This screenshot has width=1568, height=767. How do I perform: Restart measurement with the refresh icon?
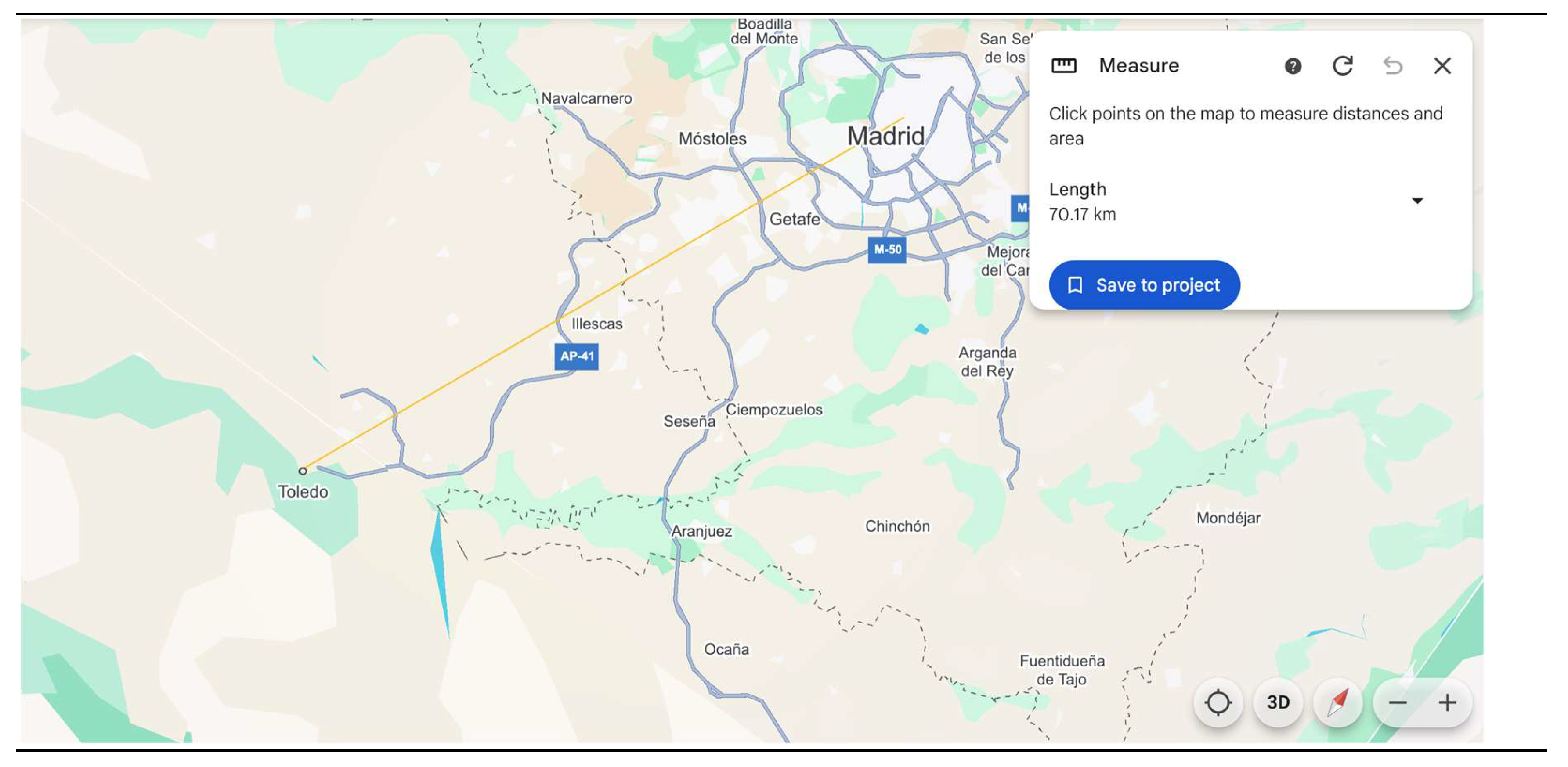click(1342, 66)
